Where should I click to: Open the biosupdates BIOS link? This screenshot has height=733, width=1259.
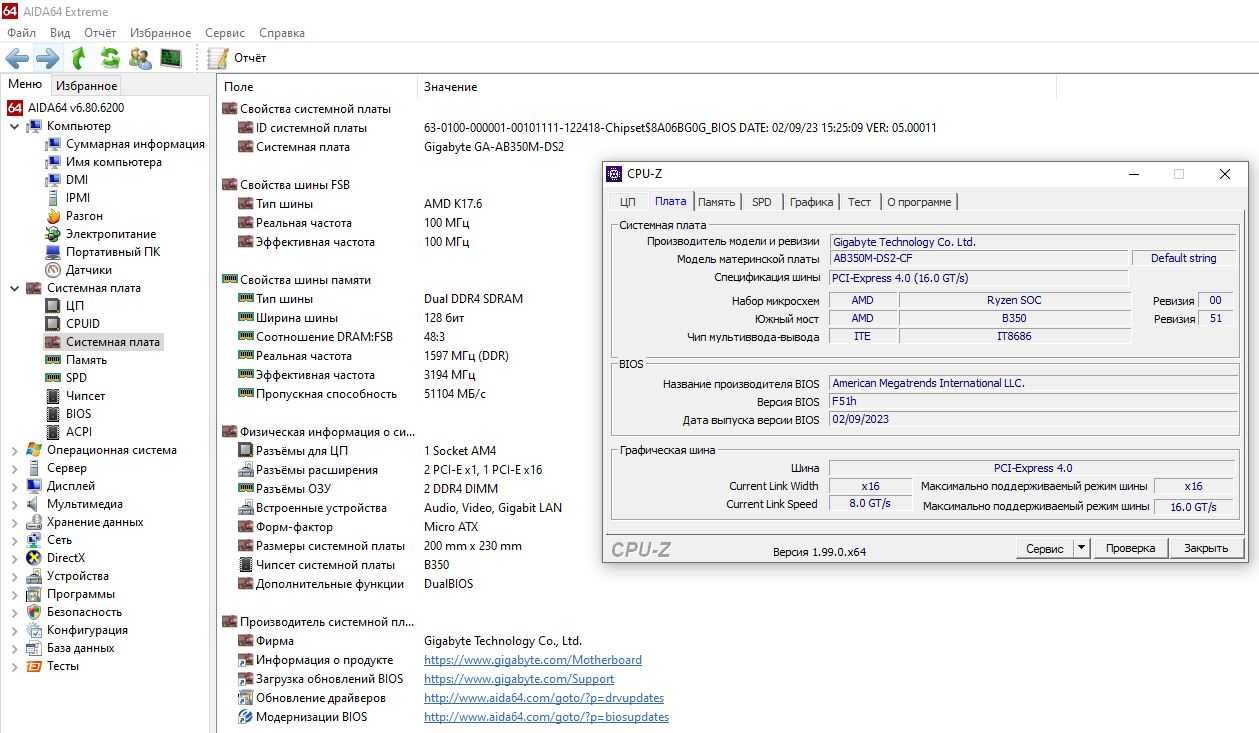tap(546, 717)
